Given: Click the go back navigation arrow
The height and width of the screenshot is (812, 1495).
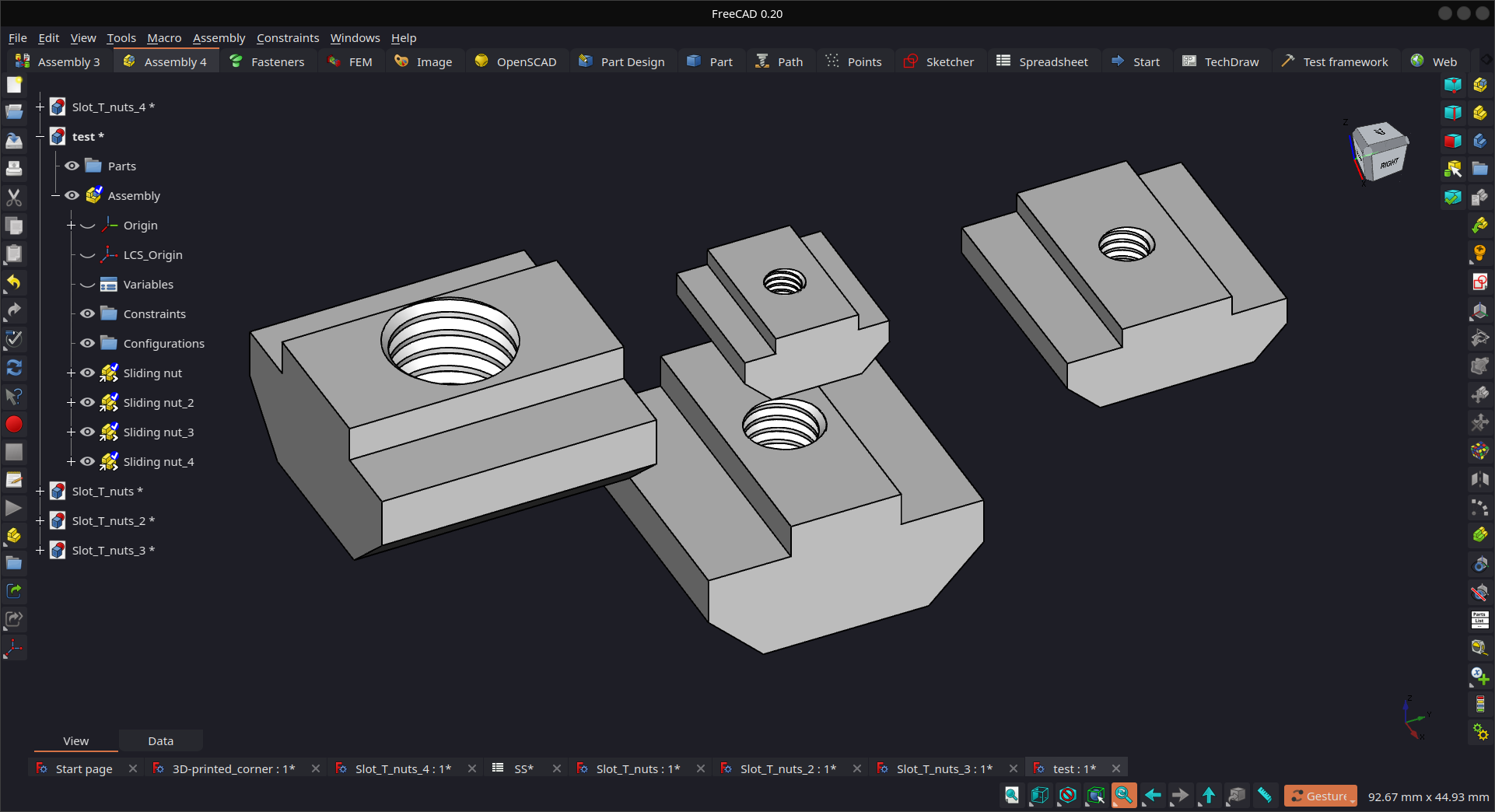Looking at the screenshot, I should coord(1152,795).
